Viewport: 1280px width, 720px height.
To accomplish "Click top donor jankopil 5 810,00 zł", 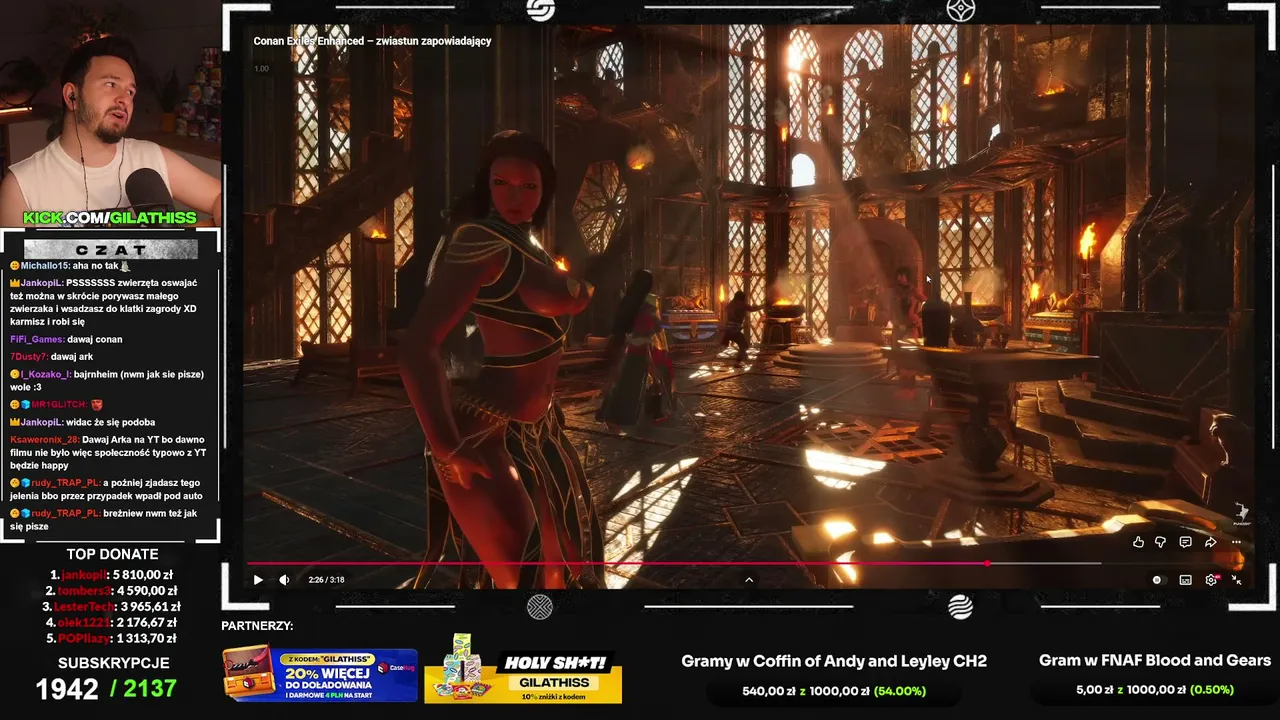I will pos(112,575).
